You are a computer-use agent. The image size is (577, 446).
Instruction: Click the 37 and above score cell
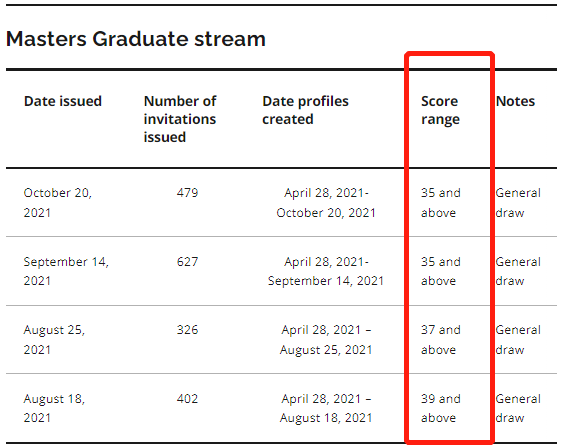[441, 339]
